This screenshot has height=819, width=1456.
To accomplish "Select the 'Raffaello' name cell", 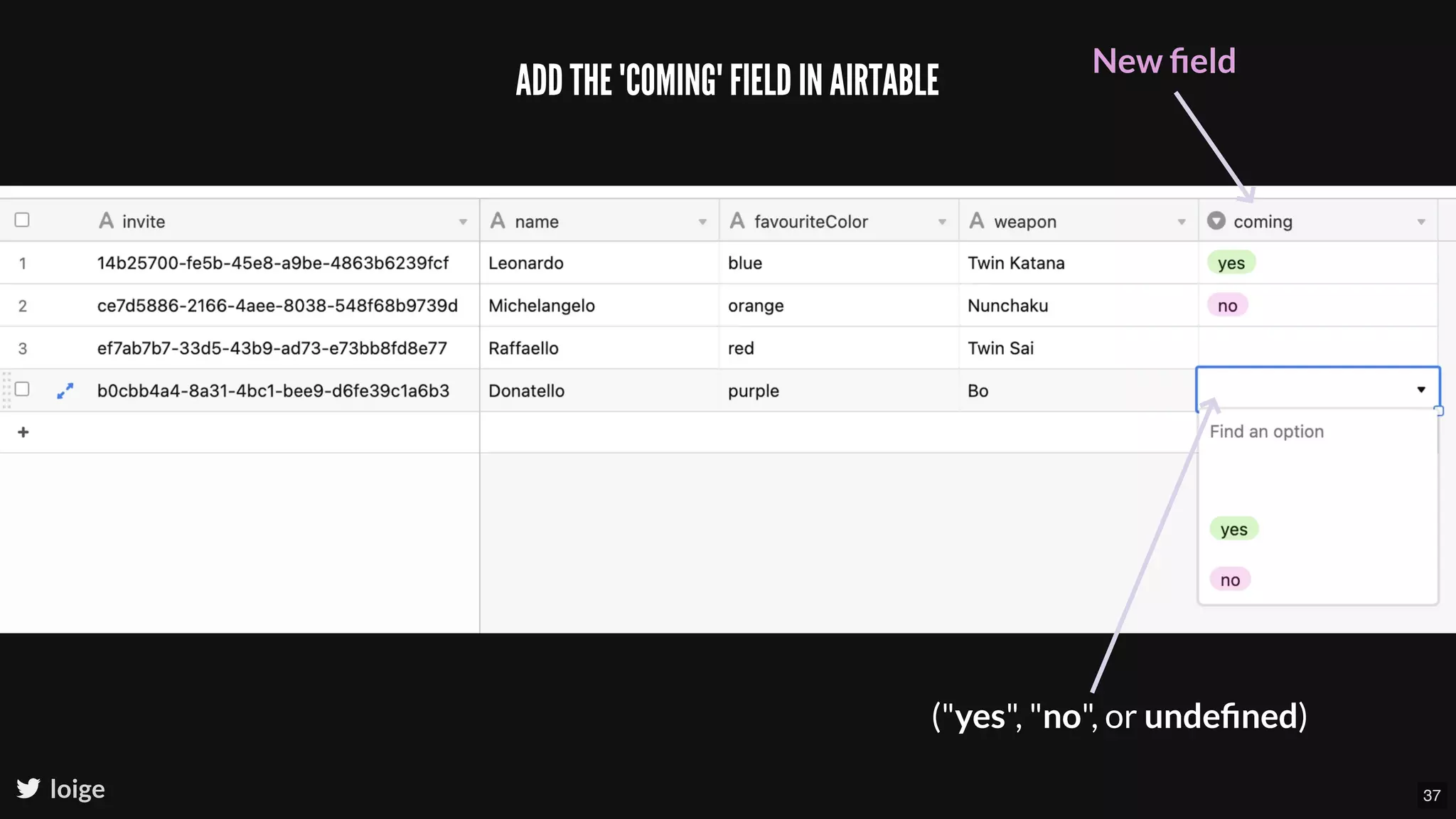I will pos(599,348).
